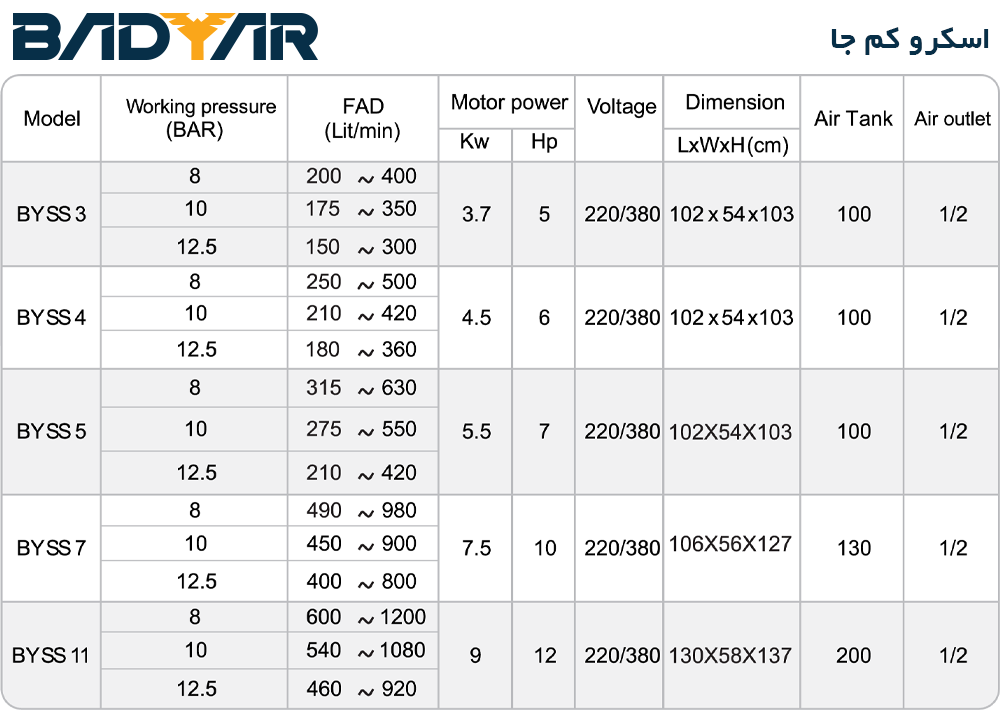The width and height of the screenshot is (1000, 710).
Task: Click the Air Tank column header
Action: tap(853, 119)
